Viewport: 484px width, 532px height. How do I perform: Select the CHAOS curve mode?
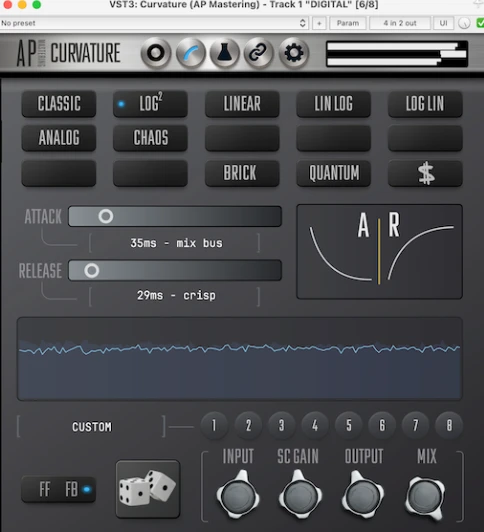click(x=150, y=138)
